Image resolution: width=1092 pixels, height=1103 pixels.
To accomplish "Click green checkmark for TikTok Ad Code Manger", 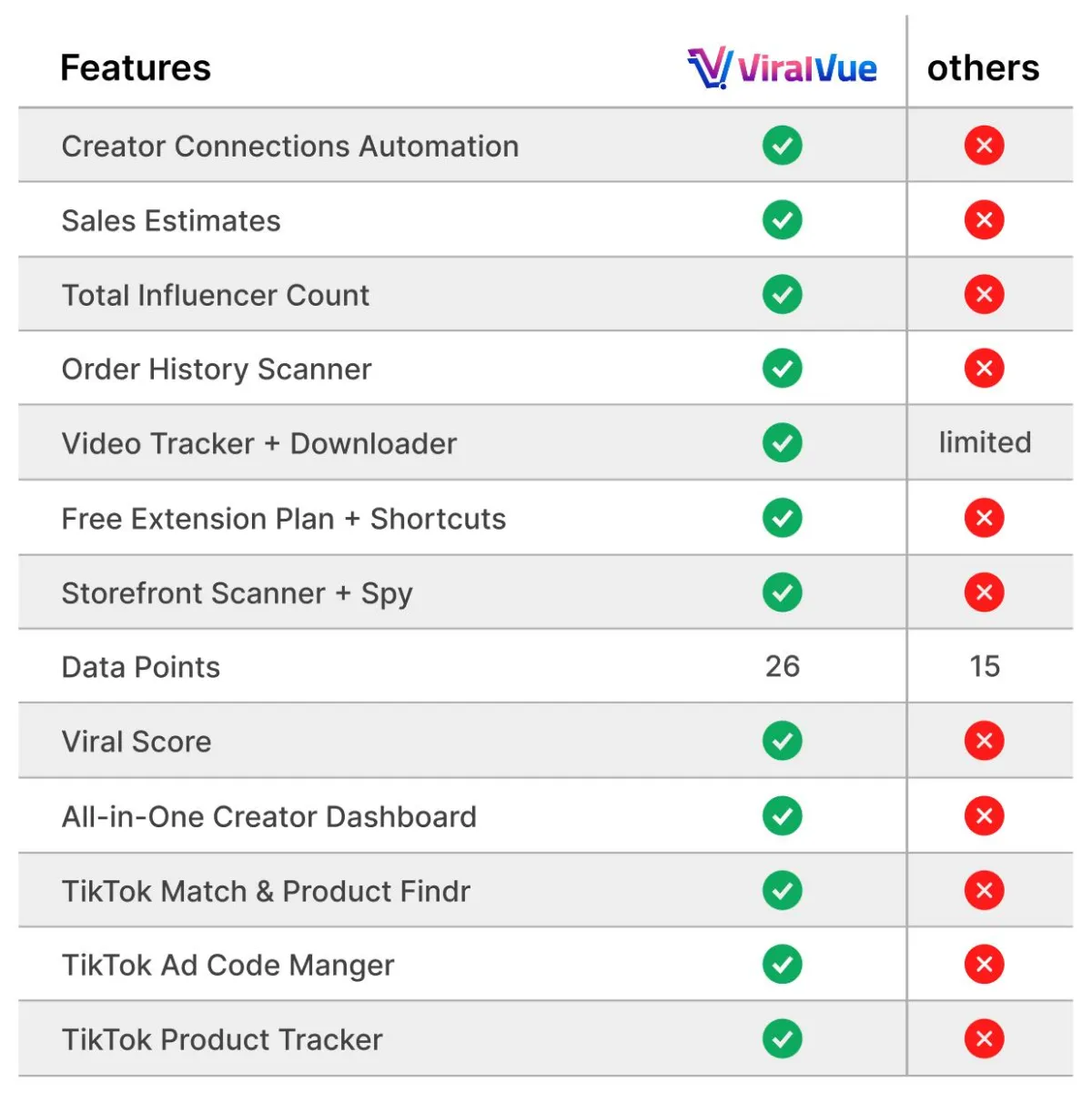I will (783, 965).
